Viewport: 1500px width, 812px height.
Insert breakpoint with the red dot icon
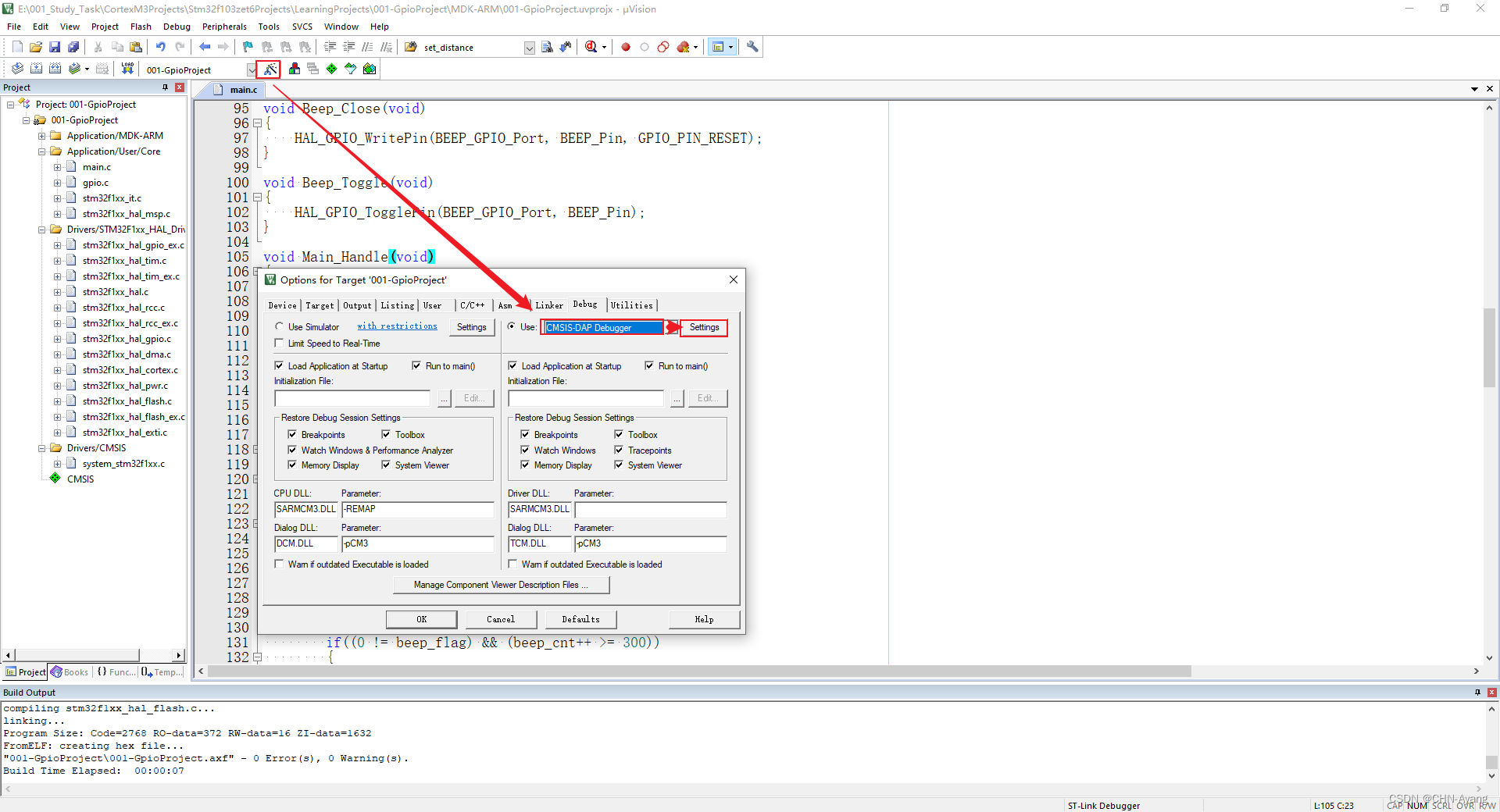click(626, 47)
